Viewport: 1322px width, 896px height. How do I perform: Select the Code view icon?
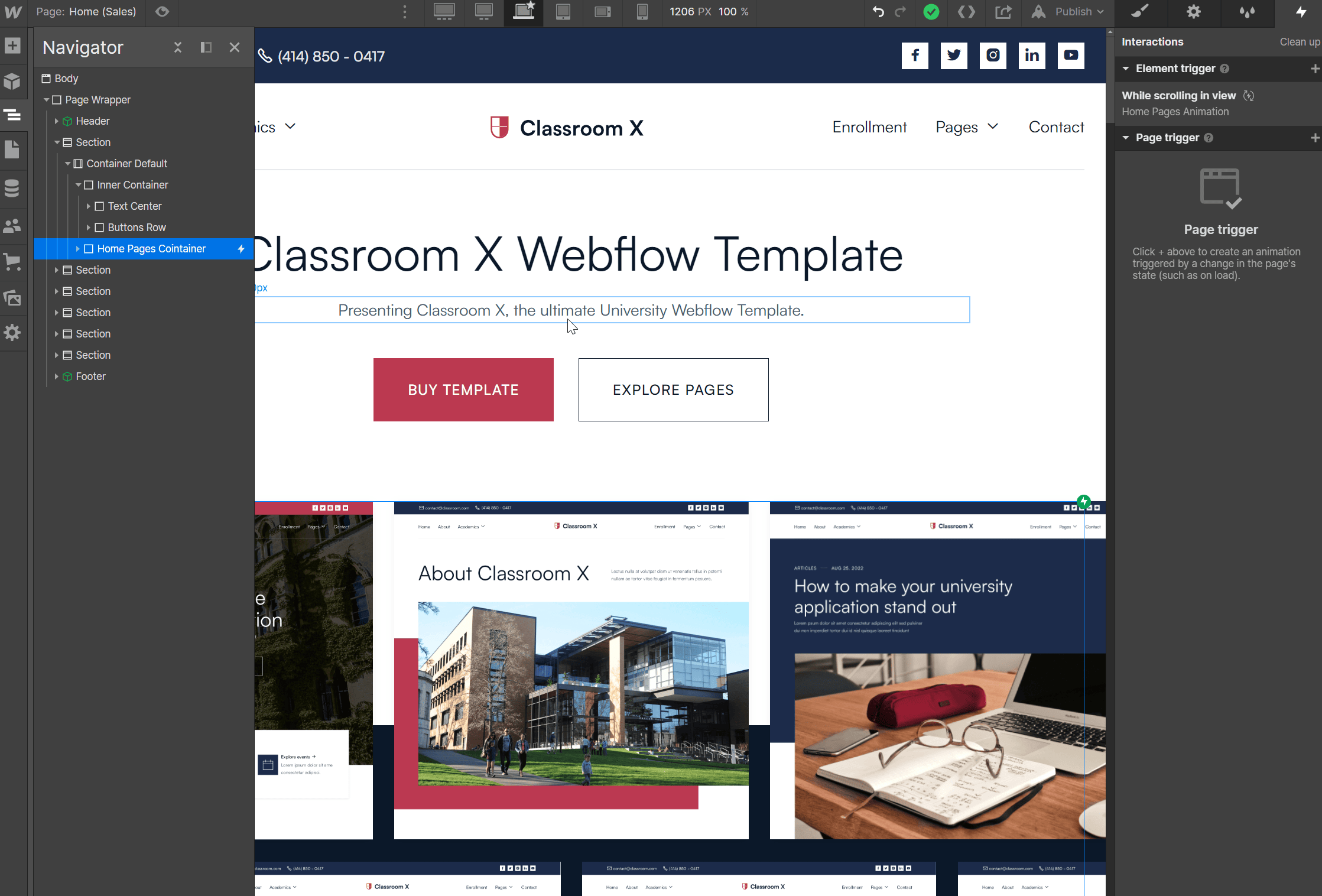click(x=966, y=11)
